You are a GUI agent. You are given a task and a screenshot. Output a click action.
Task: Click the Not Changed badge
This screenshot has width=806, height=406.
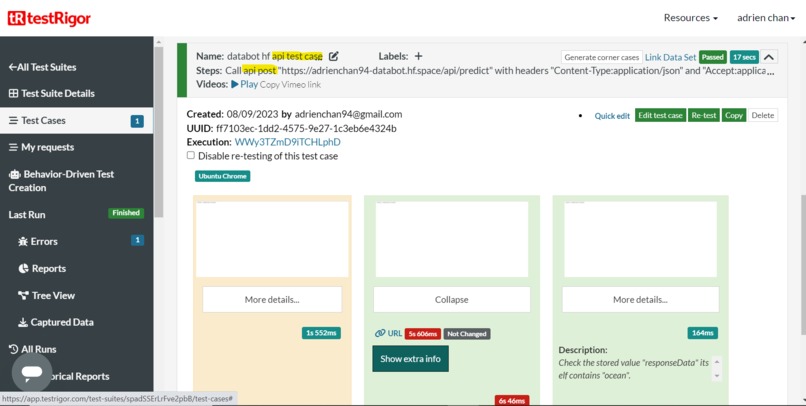pyautogui.click(x=467, y=334)
